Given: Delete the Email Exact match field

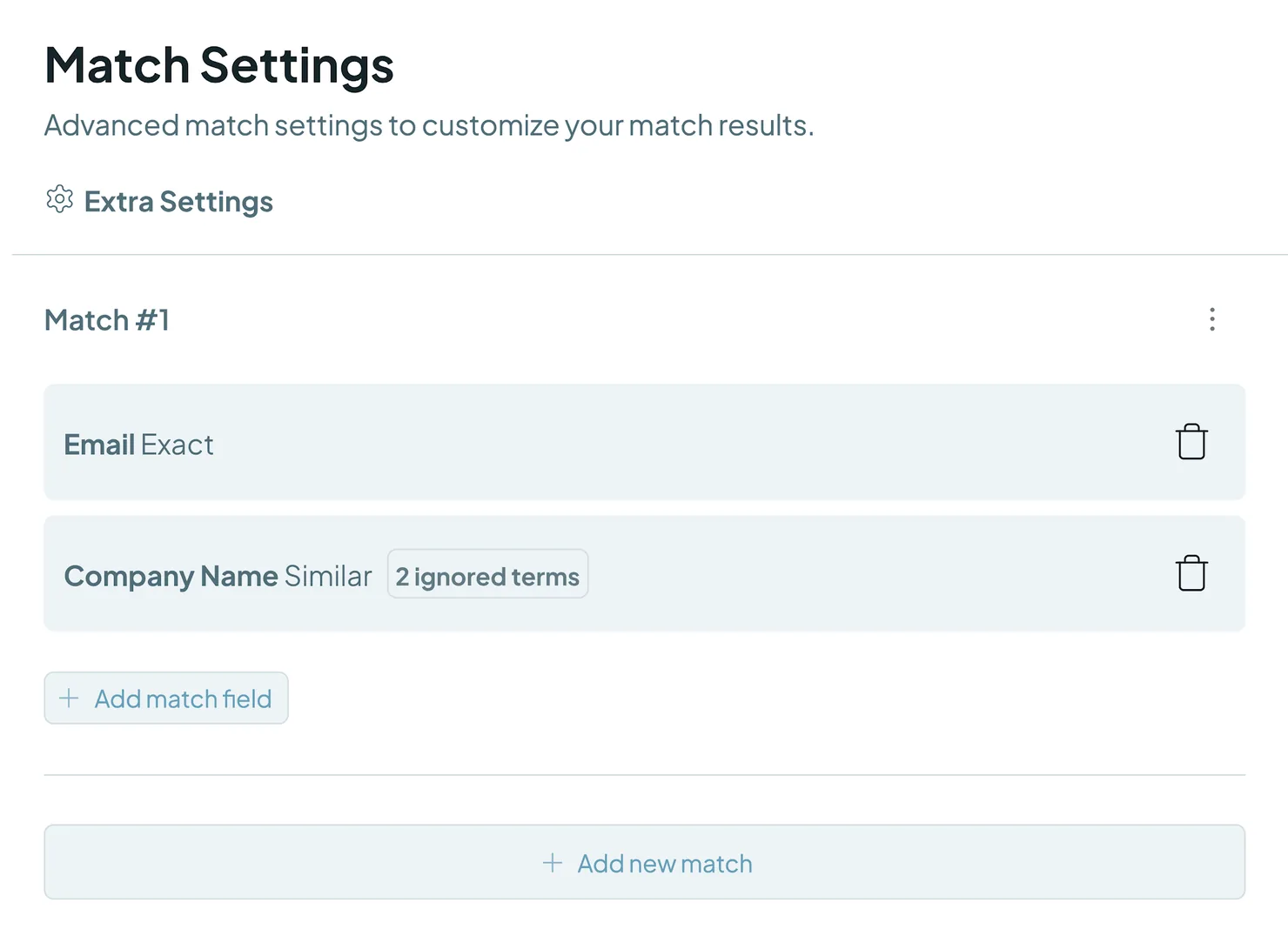Looking at the screenshot, I should pos(1191,442).
